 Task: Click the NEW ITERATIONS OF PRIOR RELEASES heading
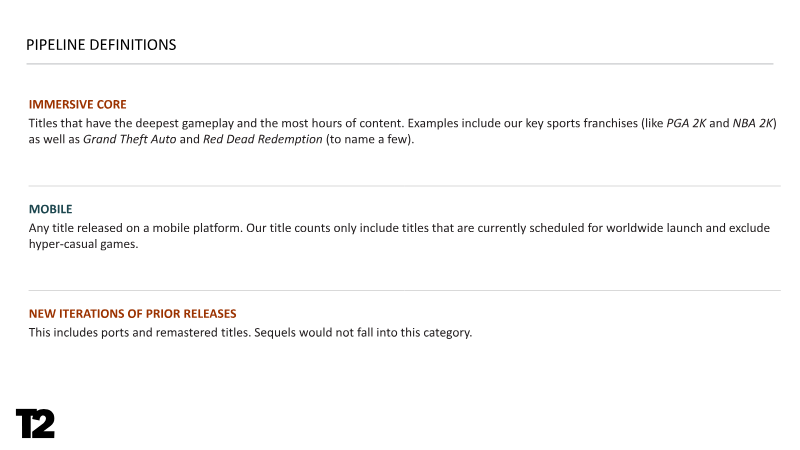[x=133, y=313]
